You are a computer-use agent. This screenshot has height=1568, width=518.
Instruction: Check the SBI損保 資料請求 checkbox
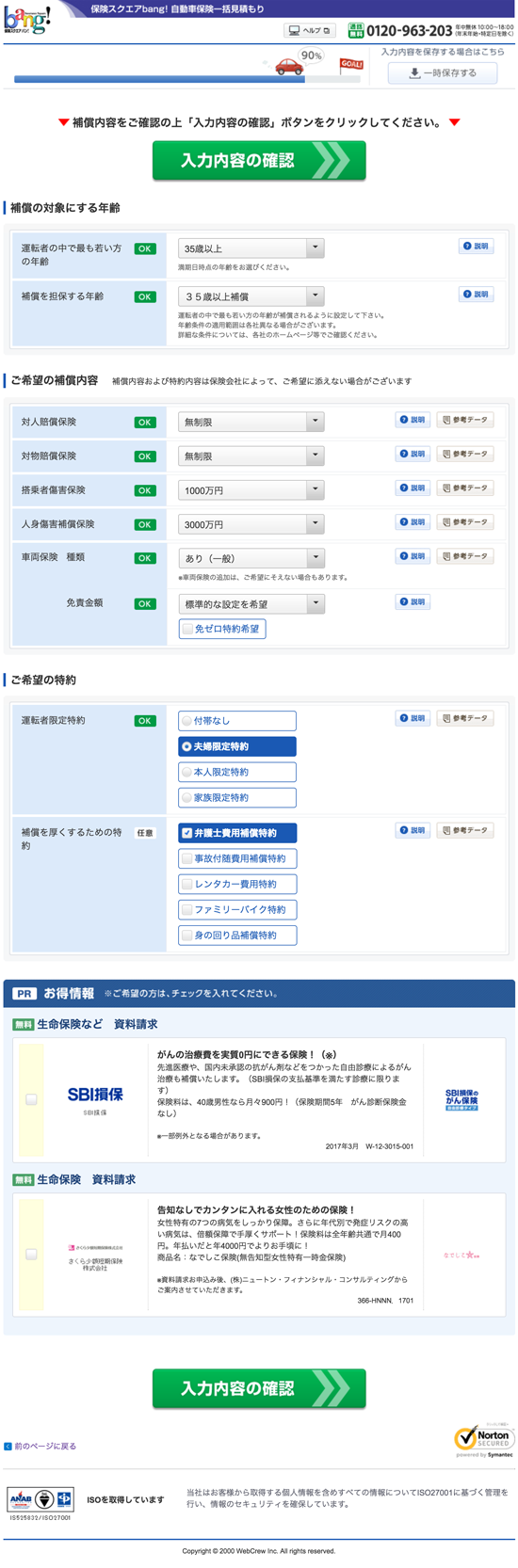pyautogui.click(x=31, y=1099)
